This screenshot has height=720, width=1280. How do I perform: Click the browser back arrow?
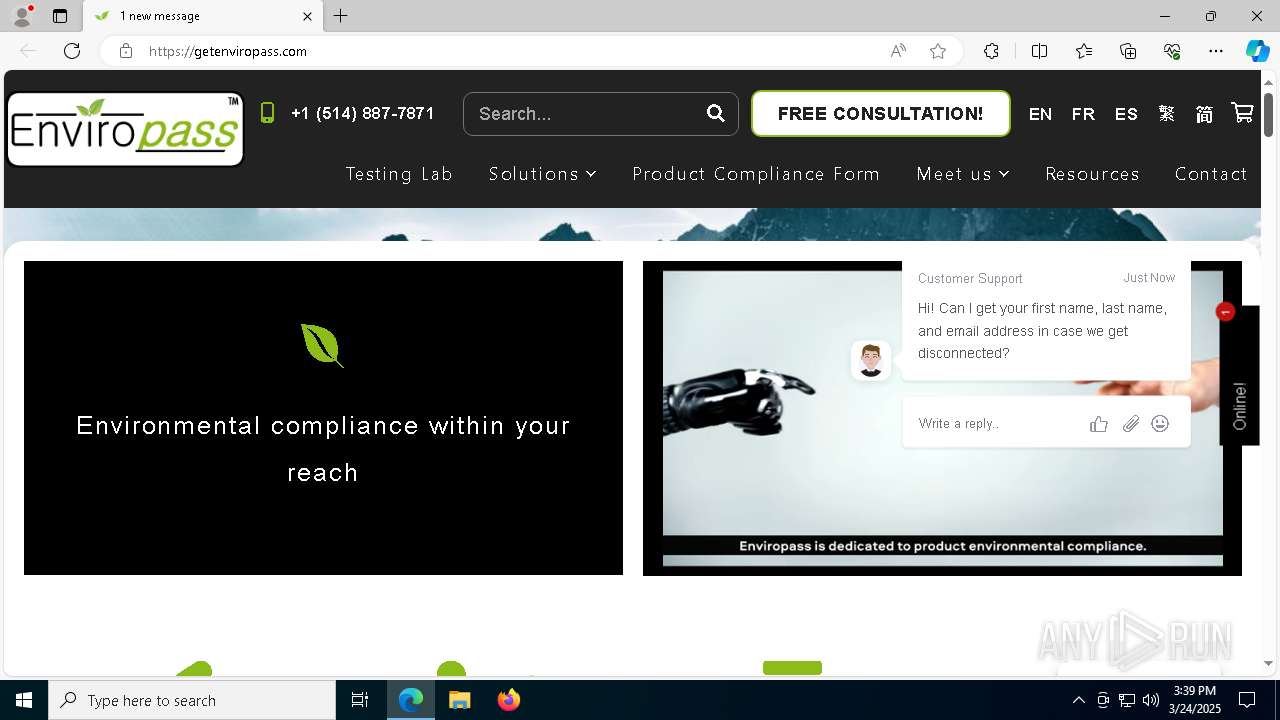click(28, 51)
